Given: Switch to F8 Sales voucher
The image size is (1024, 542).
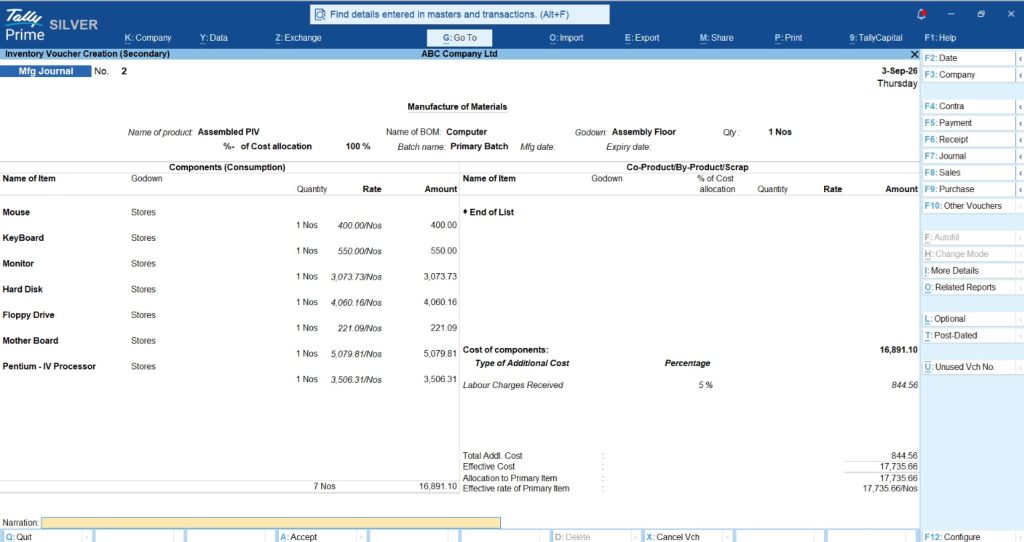Looking at the screenshot, I should click(968, 172).
